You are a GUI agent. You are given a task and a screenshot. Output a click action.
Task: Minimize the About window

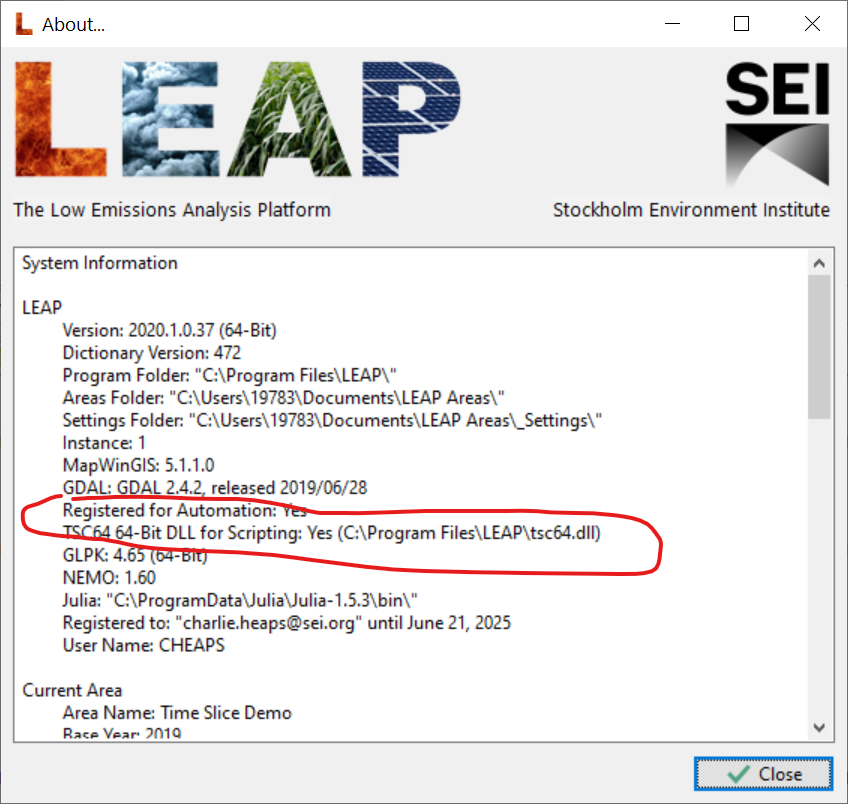pyautogui.click(x=672, y=24)
